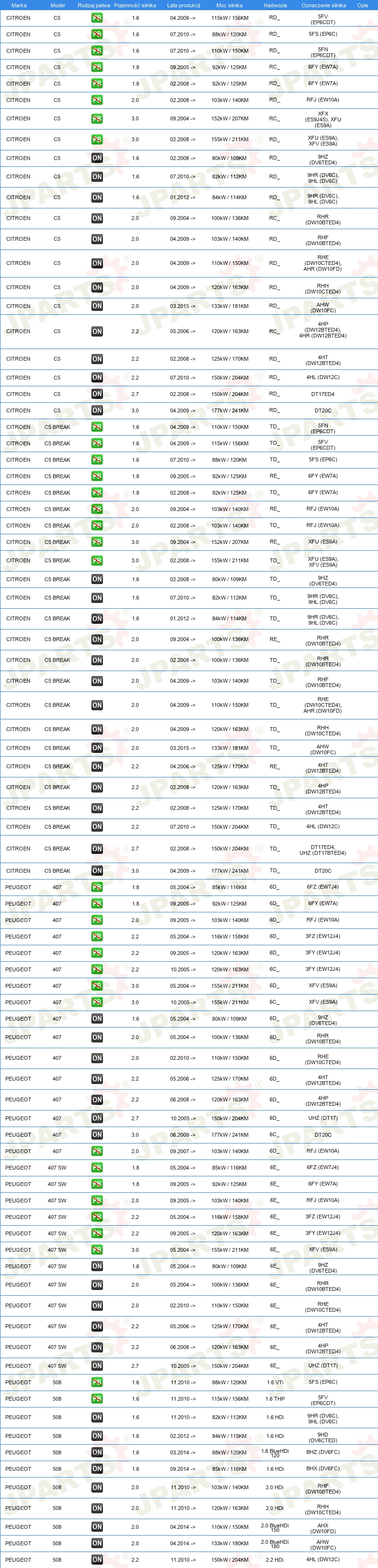
Task: Click production date '04.2006 ->'
Action: (183, 766)
